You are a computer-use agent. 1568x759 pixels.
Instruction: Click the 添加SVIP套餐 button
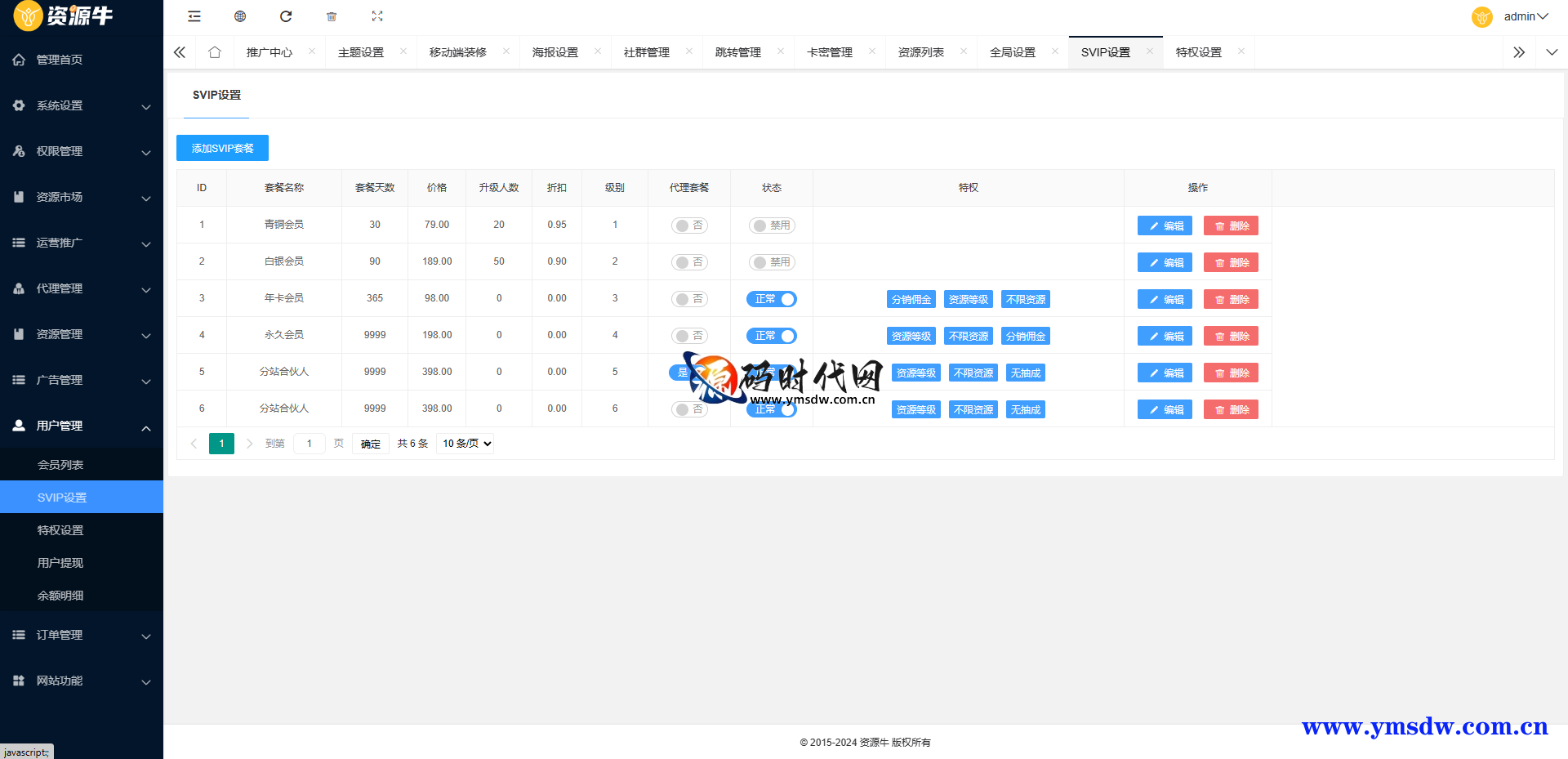[222, 148]
